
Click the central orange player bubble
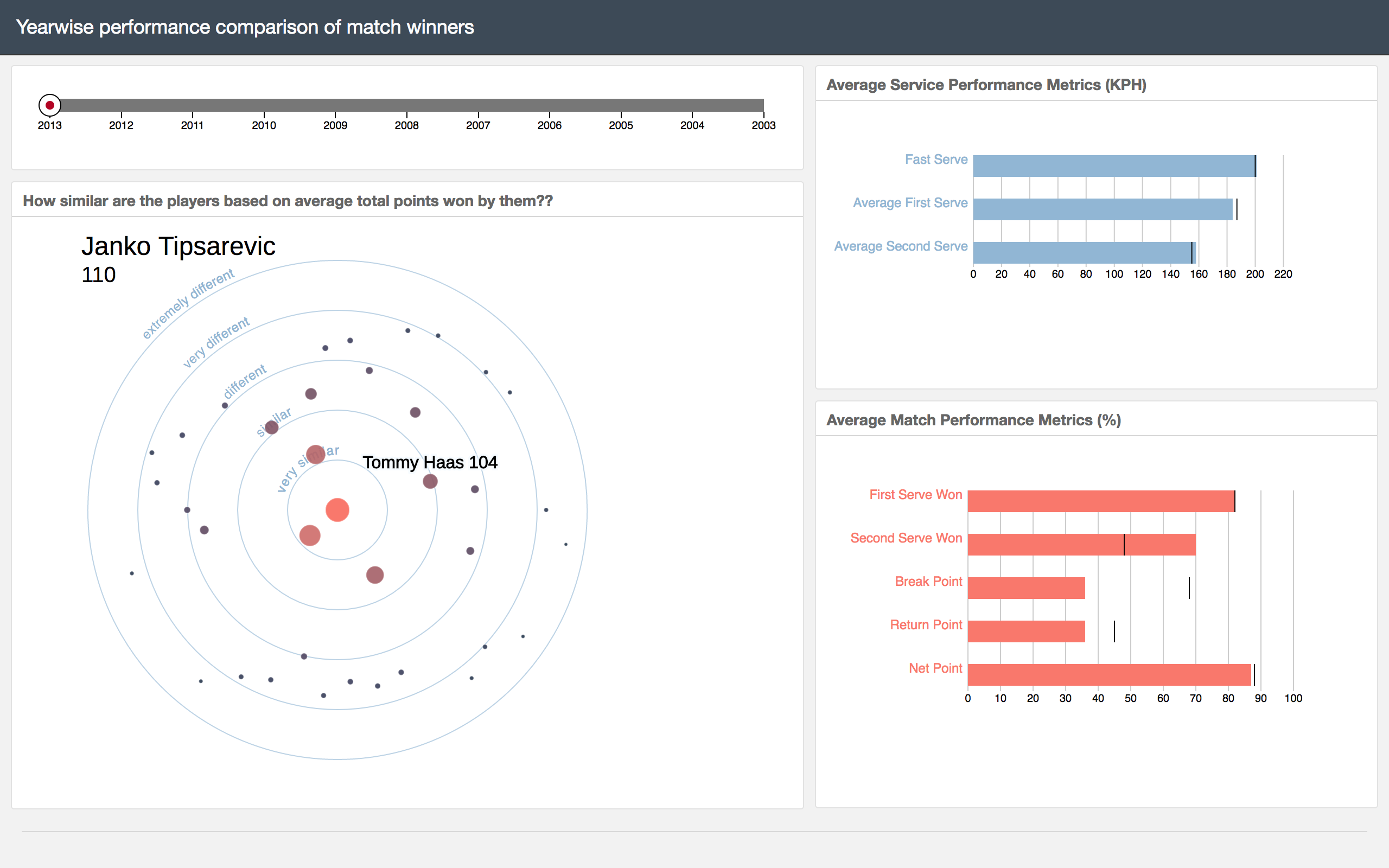[x=337, y=510]
